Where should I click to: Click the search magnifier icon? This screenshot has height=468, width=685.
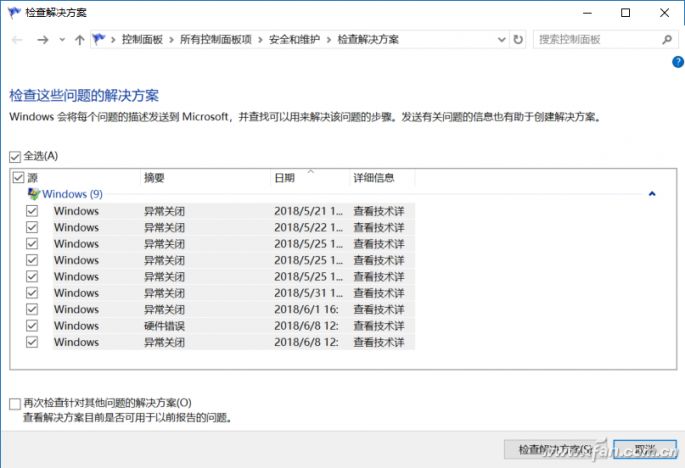pos(667,40)
